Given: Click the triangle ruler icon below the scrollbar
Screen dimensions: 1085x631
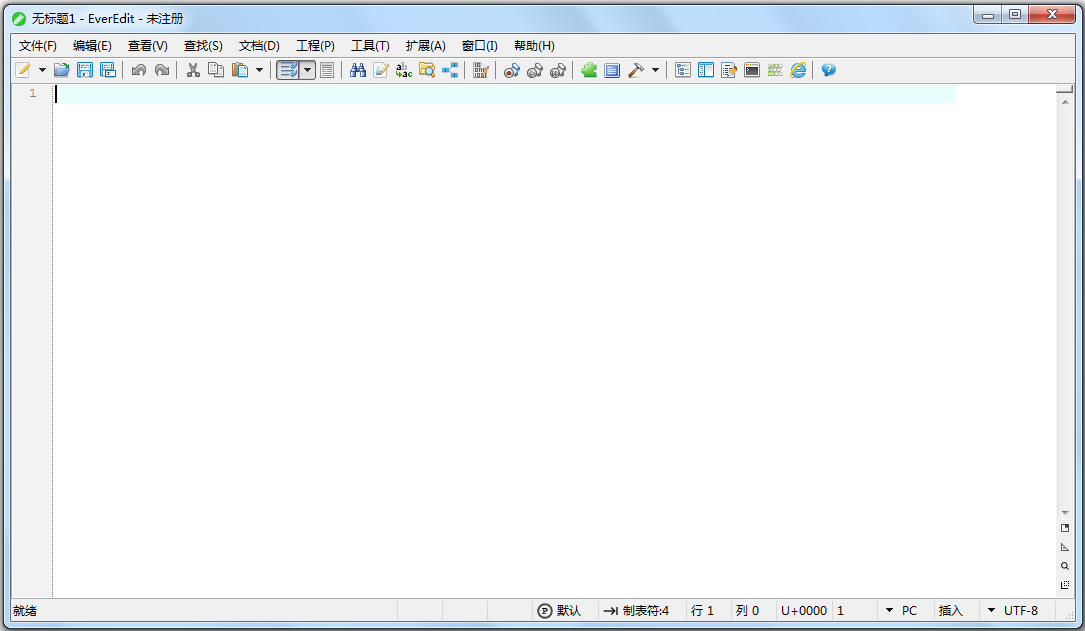Looking at the screenshot, I should (1065, 547).
